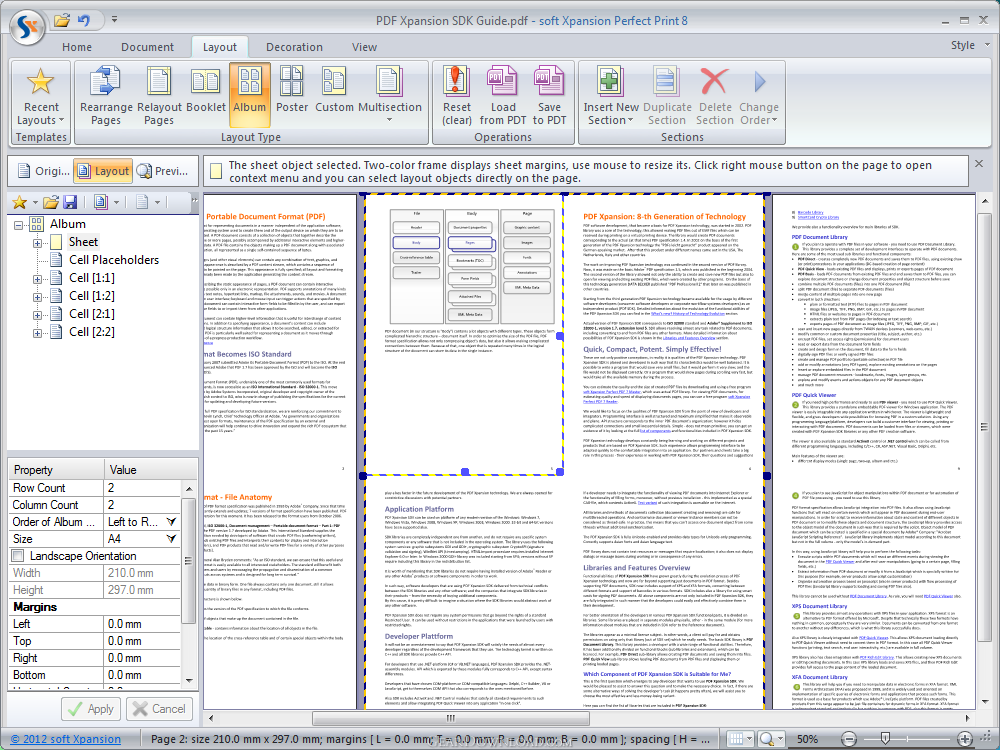Switch to Original view mode
Image resolution: width=1000 pixels, height=750 pixels.
(x=43, y=171)
